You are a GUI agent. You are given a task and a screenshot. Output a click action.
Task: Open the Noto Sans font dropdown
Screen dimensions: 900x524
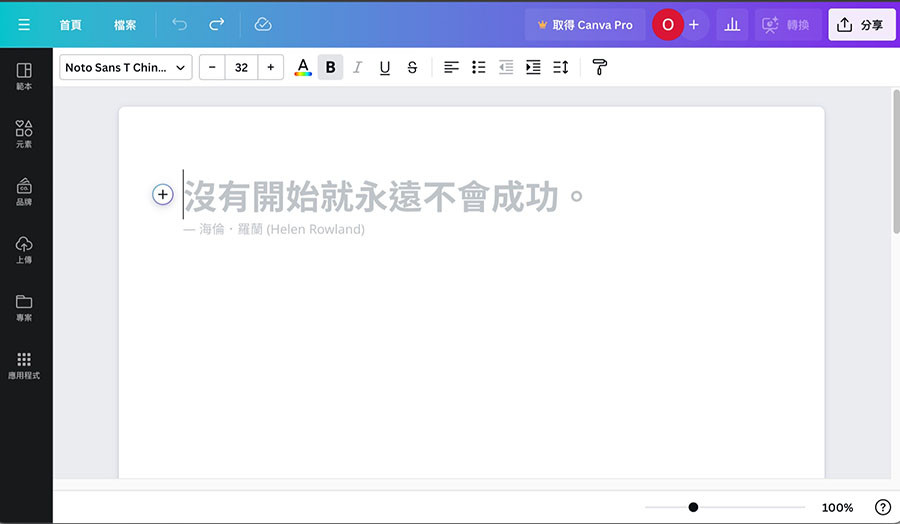pos(126,67)
